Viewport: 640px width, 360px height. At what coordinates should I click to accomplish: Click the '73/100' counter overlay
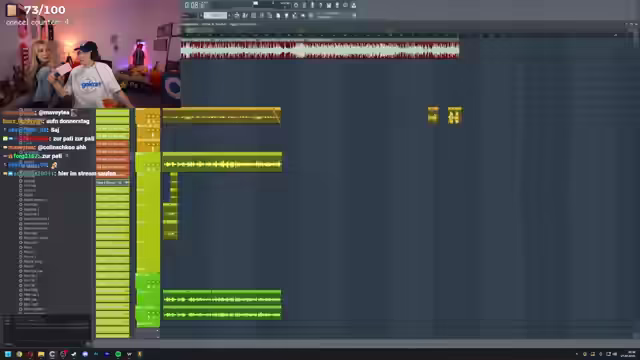tap(44, 10)
